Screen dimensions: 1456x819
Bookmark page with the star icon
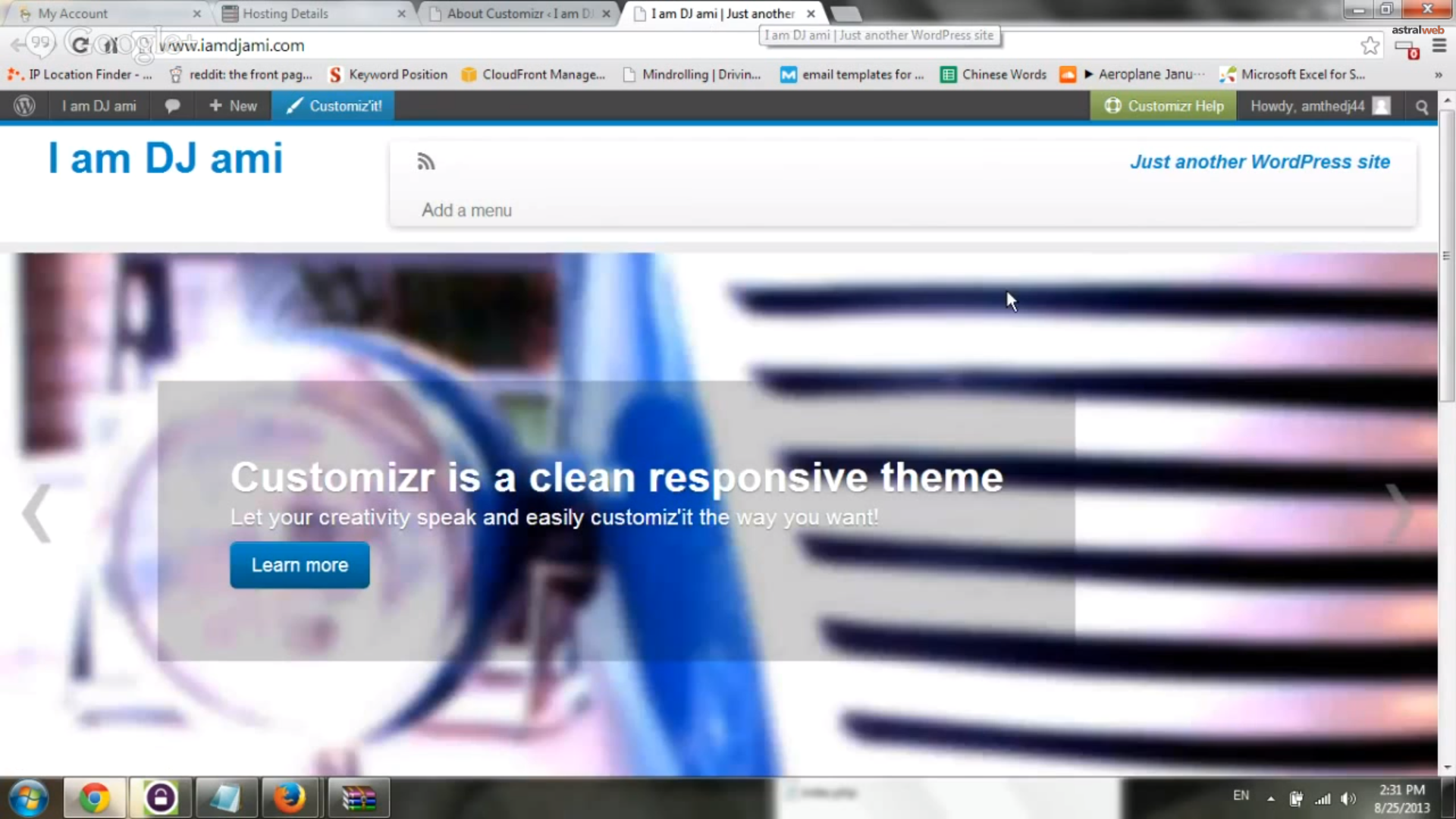click(1370, 45)
